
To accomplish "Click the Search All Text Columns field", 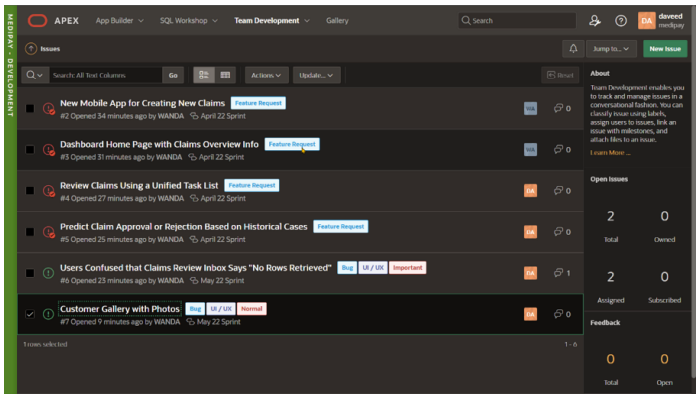I will 106,75.
